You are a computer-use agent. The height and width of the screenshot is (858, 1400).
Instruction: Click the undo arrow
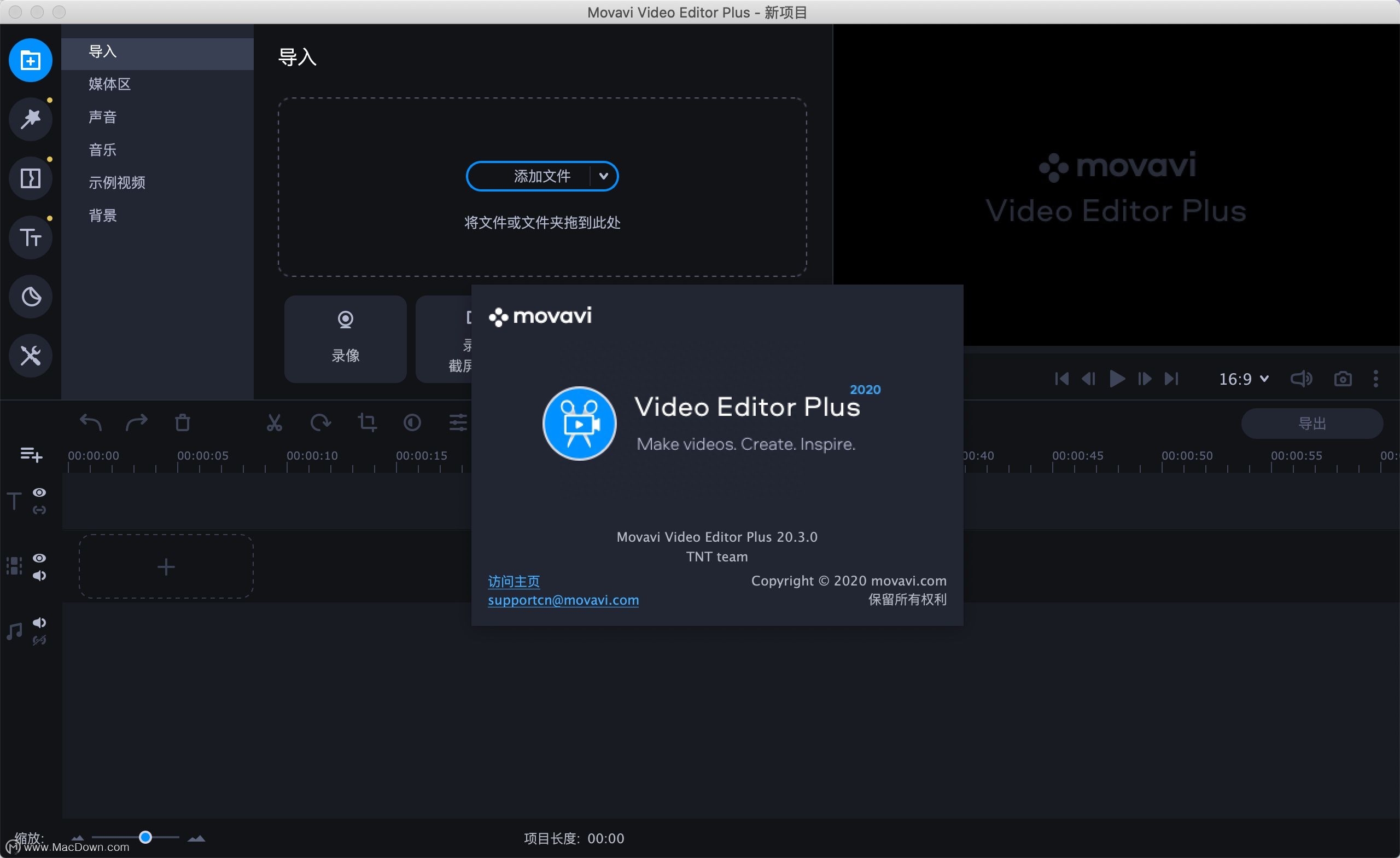tap(90, 422)
